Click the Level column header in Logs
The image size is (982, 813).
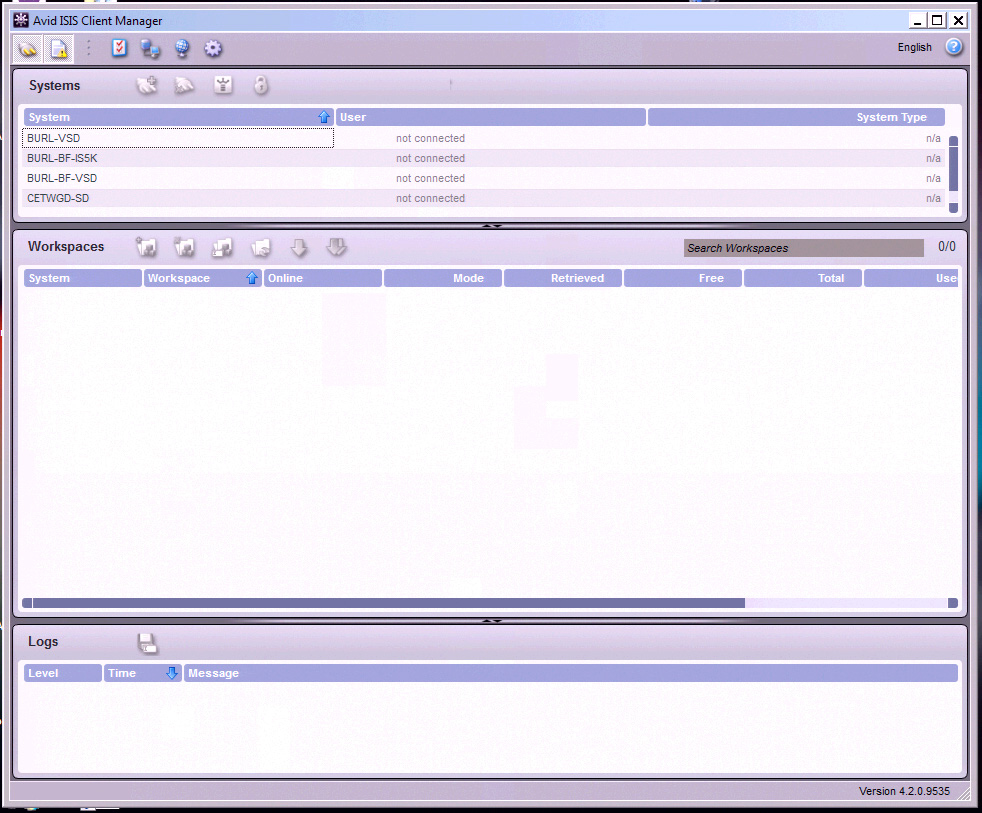coord(63,673)
